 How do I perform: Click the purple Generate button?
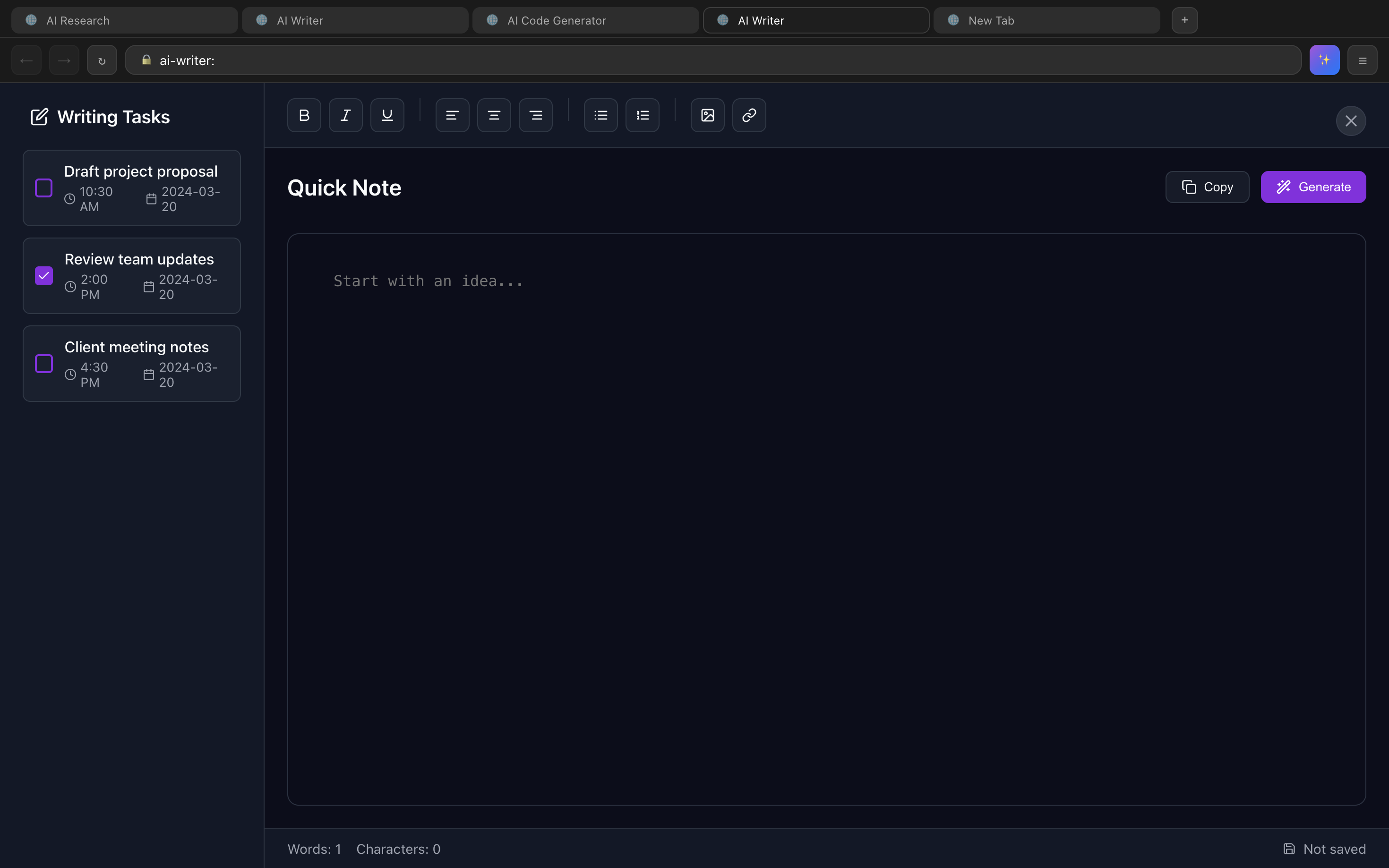click(1312, 187)
